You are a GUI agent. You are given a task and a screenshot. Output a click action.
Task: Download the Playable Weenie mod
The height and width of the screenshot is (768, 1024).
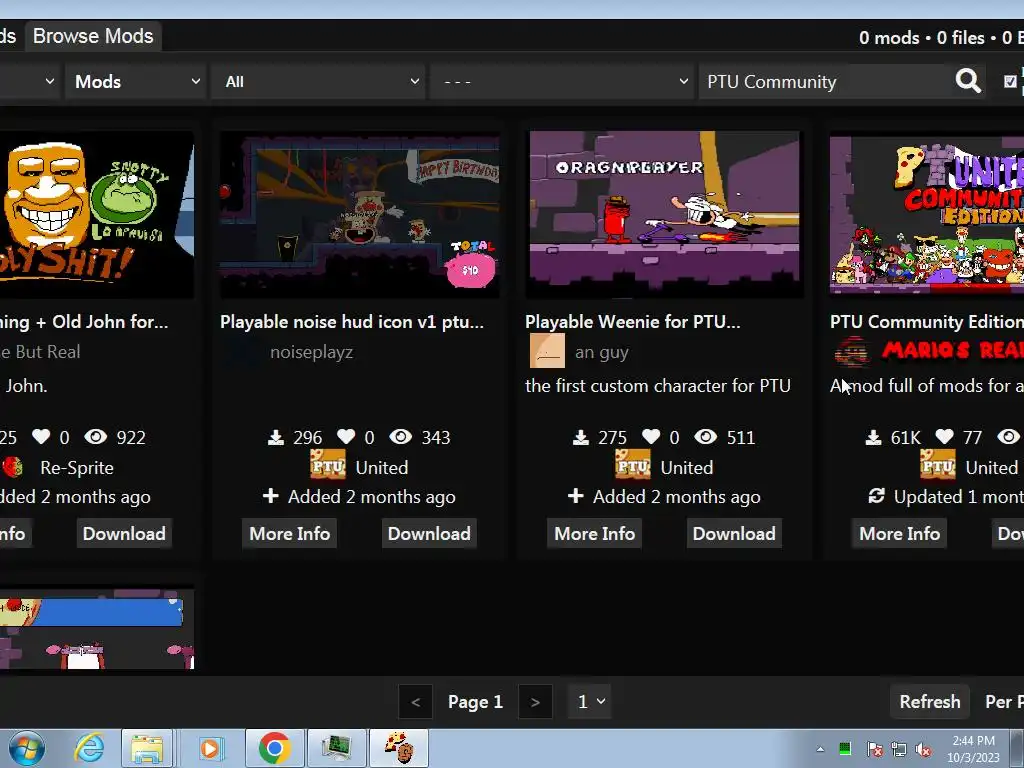[x=734, y=534]
